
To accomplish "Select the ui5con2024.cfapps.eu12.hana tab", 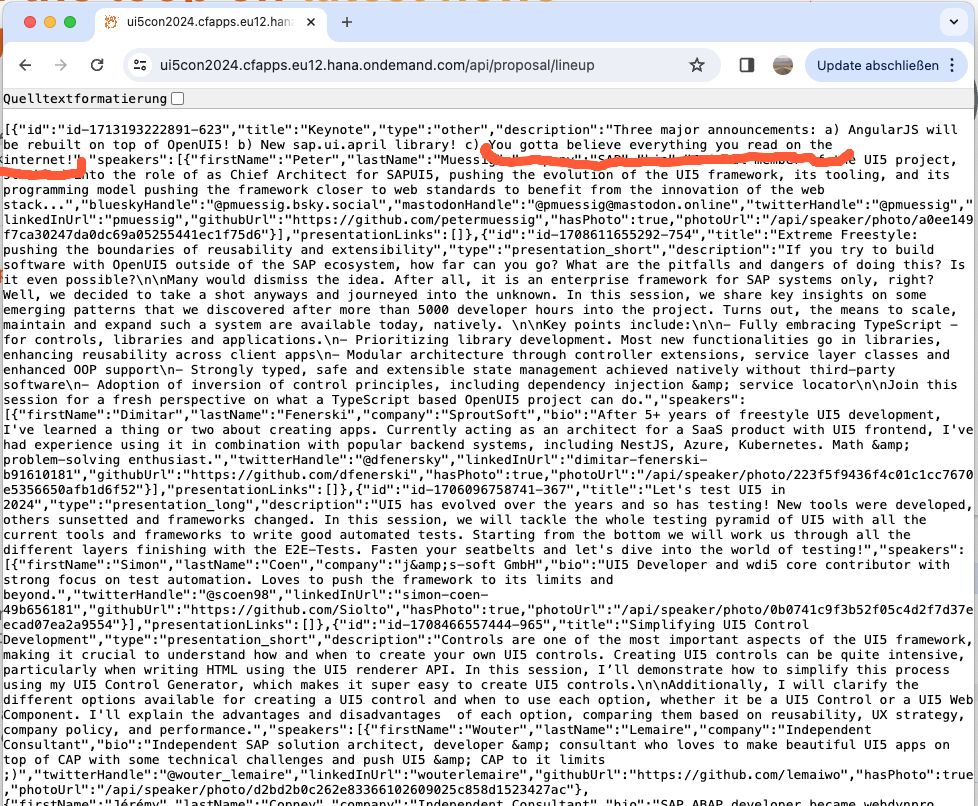I will coord(210,22).
